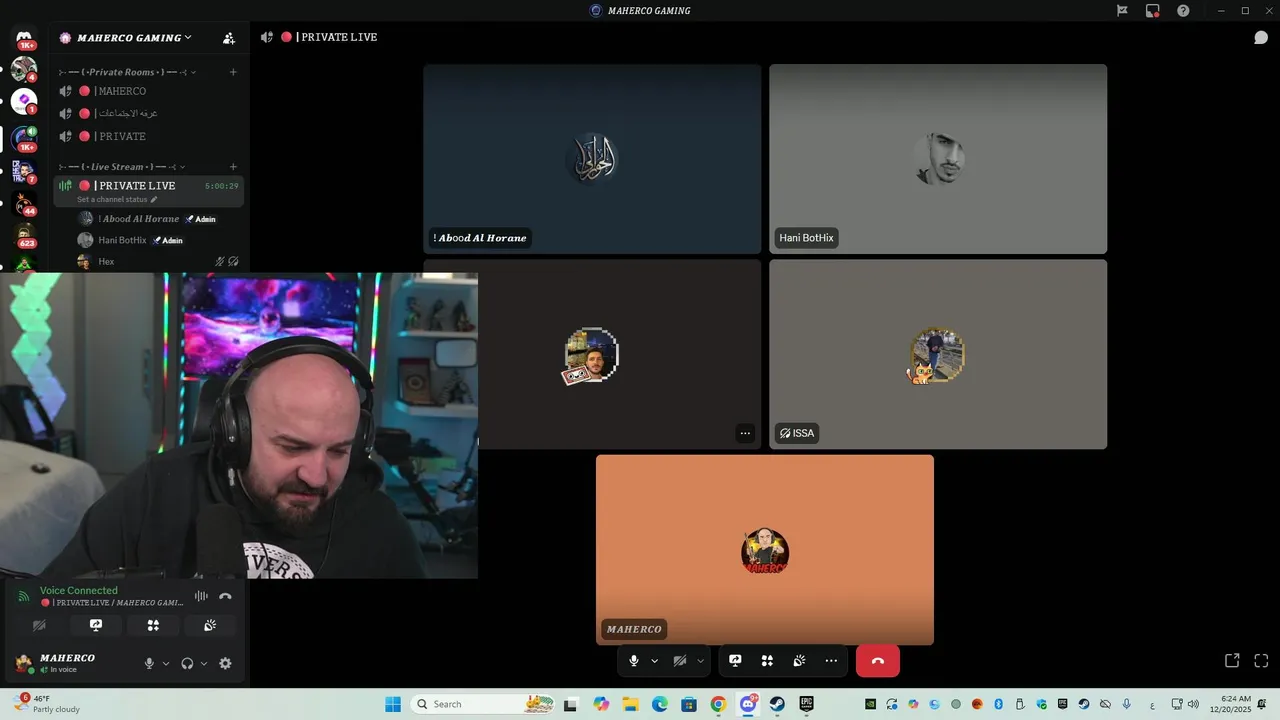Open User Settings gear icon
This screenshot has height=720, width=1280.
point(225,663)
